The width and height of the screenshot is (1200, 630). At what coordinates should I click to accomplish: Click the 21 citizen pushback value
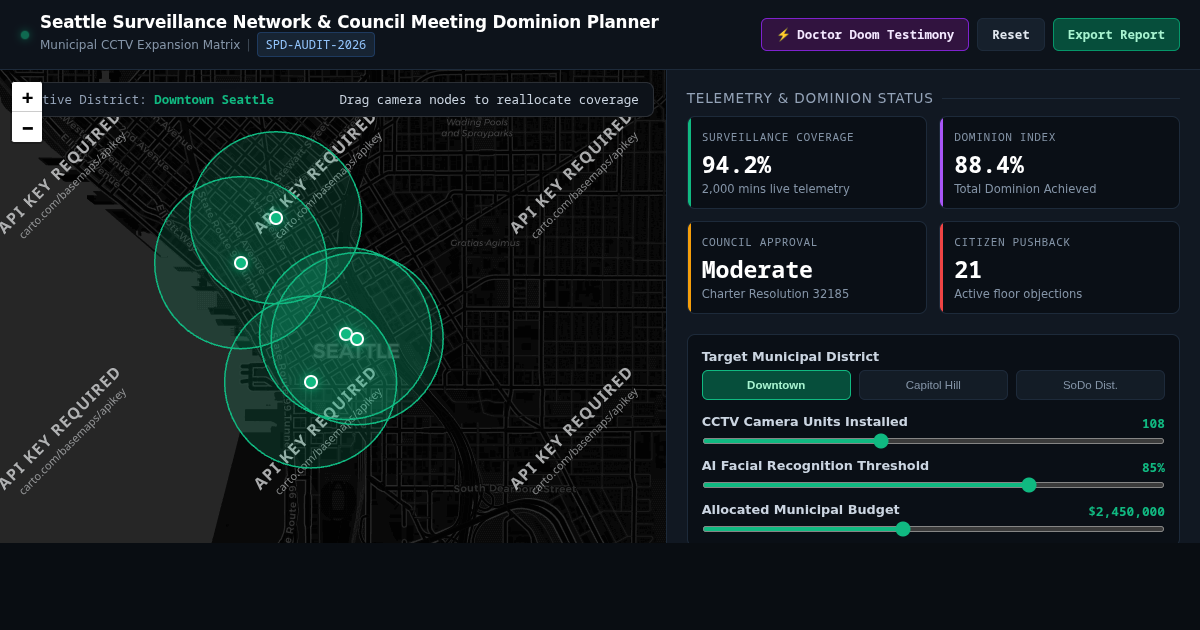pos(968,270)
